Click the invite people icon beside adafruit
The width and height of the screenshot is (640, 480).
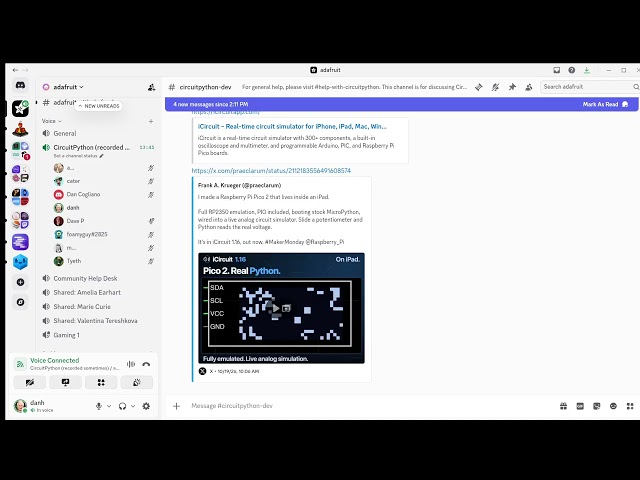point(151,87)
